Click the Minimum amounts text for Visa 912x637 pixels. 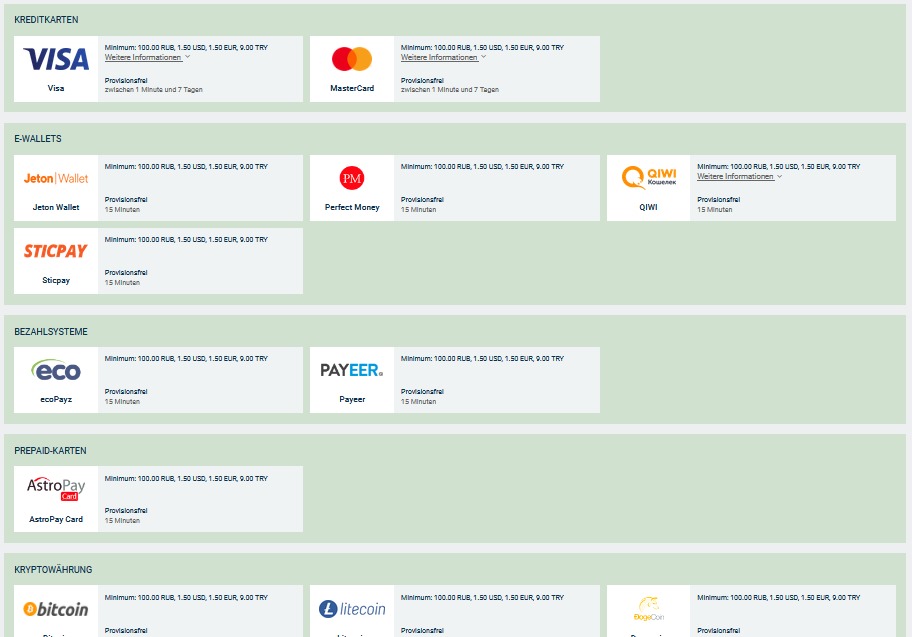(x=186, y=48)
